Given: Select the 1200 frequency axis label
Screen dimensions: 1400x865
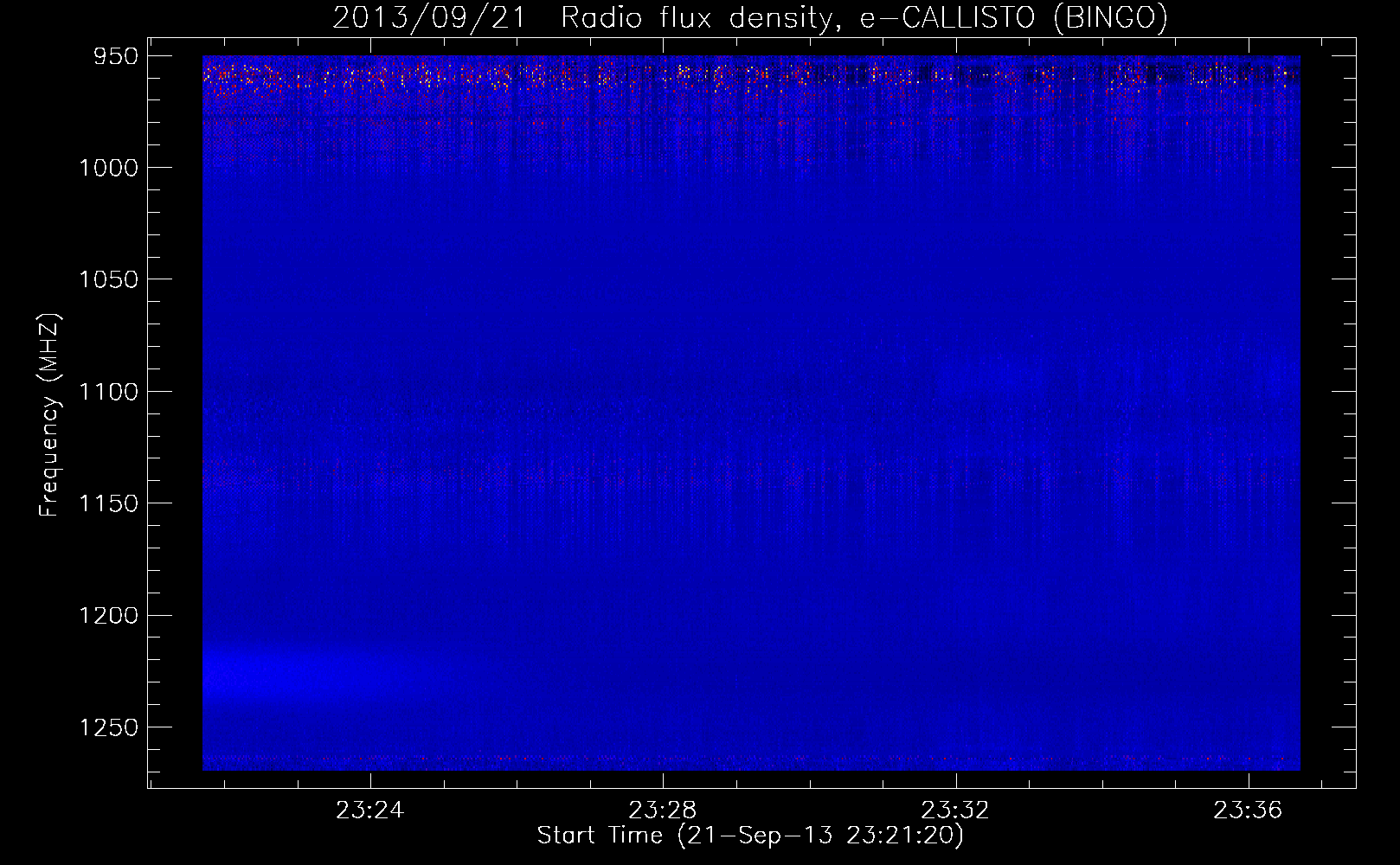Looking at the screenshot, I should click(108, 615).
